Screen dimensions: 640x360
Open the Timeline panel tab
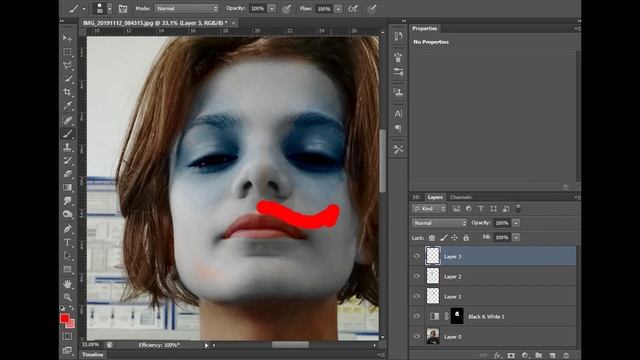click(x=93, y=355)
